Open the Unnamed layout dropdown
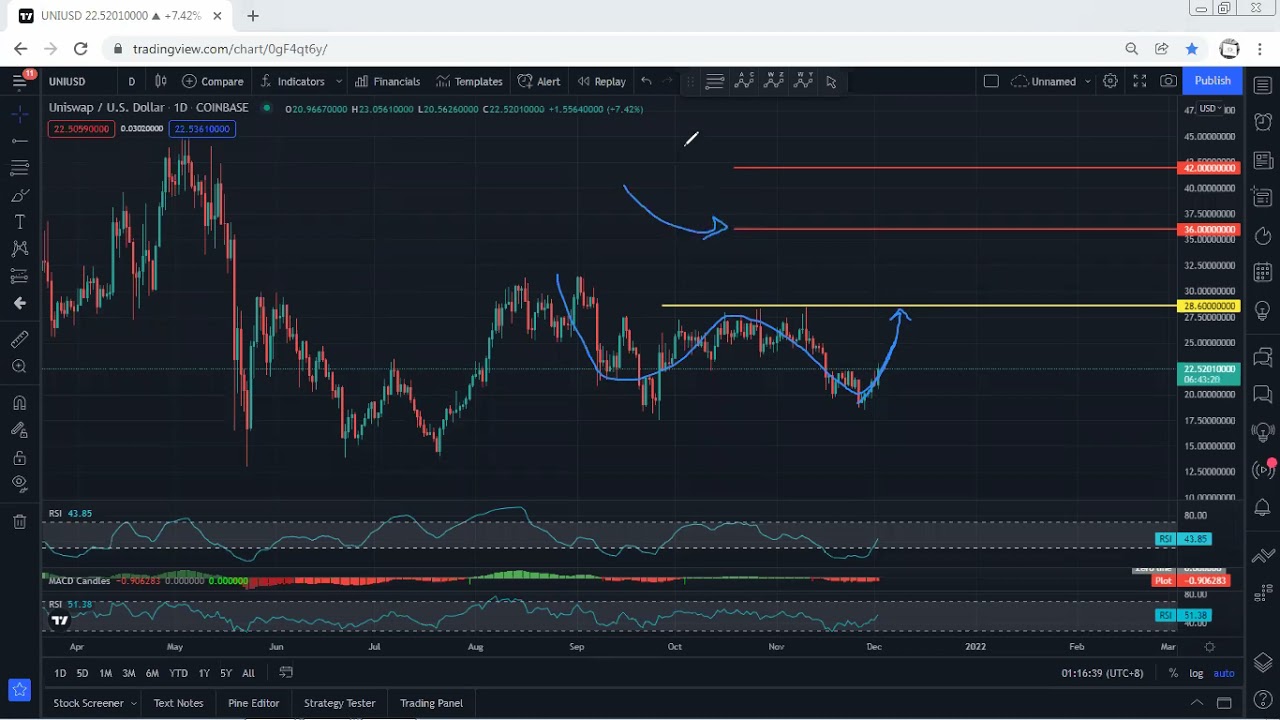1280x720 pixels. (x=1051, y=81)
